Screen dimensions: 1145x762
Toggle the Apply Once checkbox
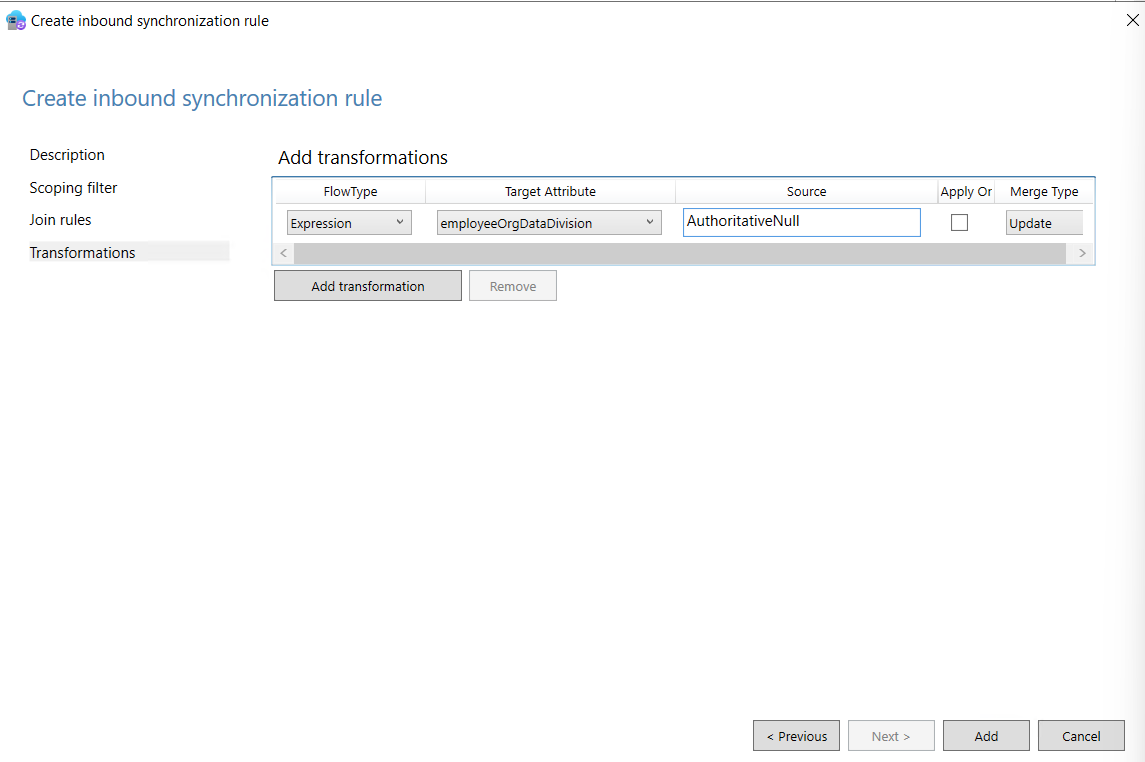click(x=959, y=223)
